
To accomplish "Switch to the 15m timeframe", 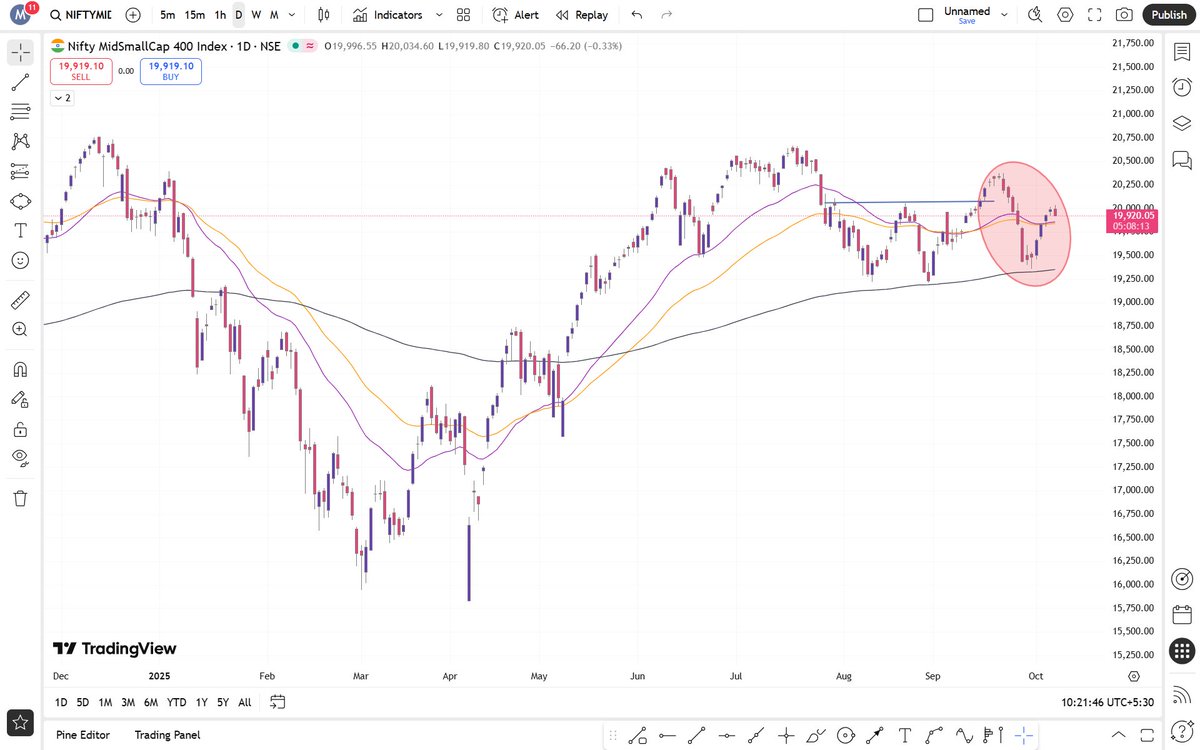I will click(195, 15).
